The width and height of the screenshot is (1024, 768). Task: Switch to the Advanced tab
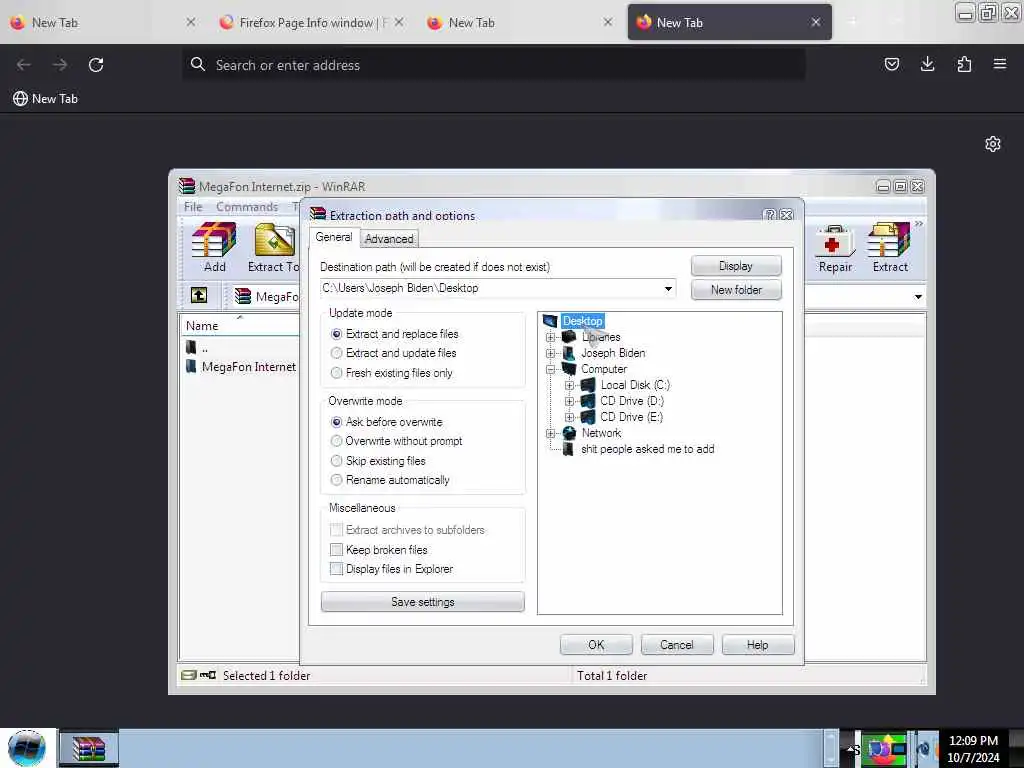point(389,238)
